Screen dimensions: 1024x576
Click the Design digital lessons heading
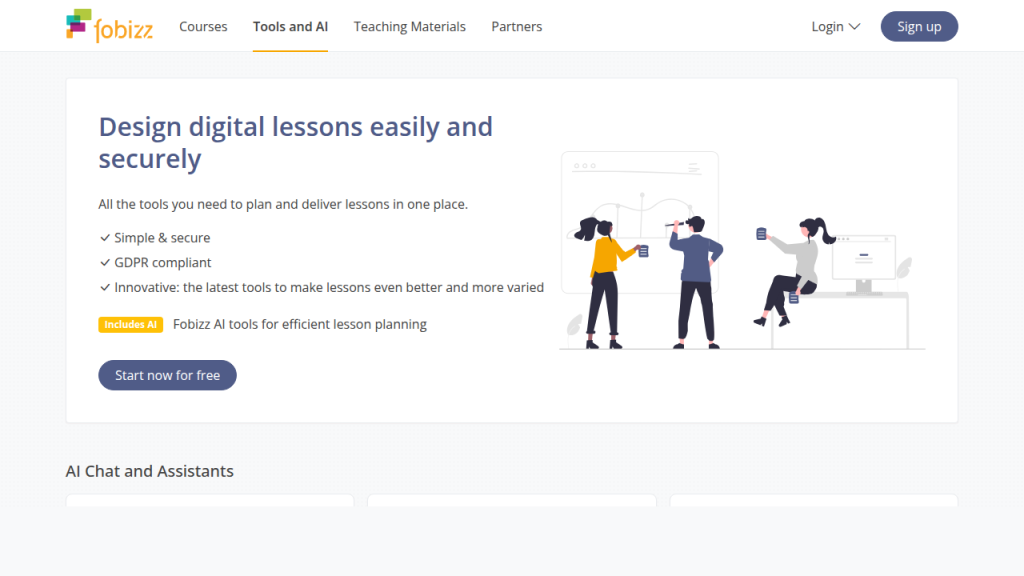(295, 142)
